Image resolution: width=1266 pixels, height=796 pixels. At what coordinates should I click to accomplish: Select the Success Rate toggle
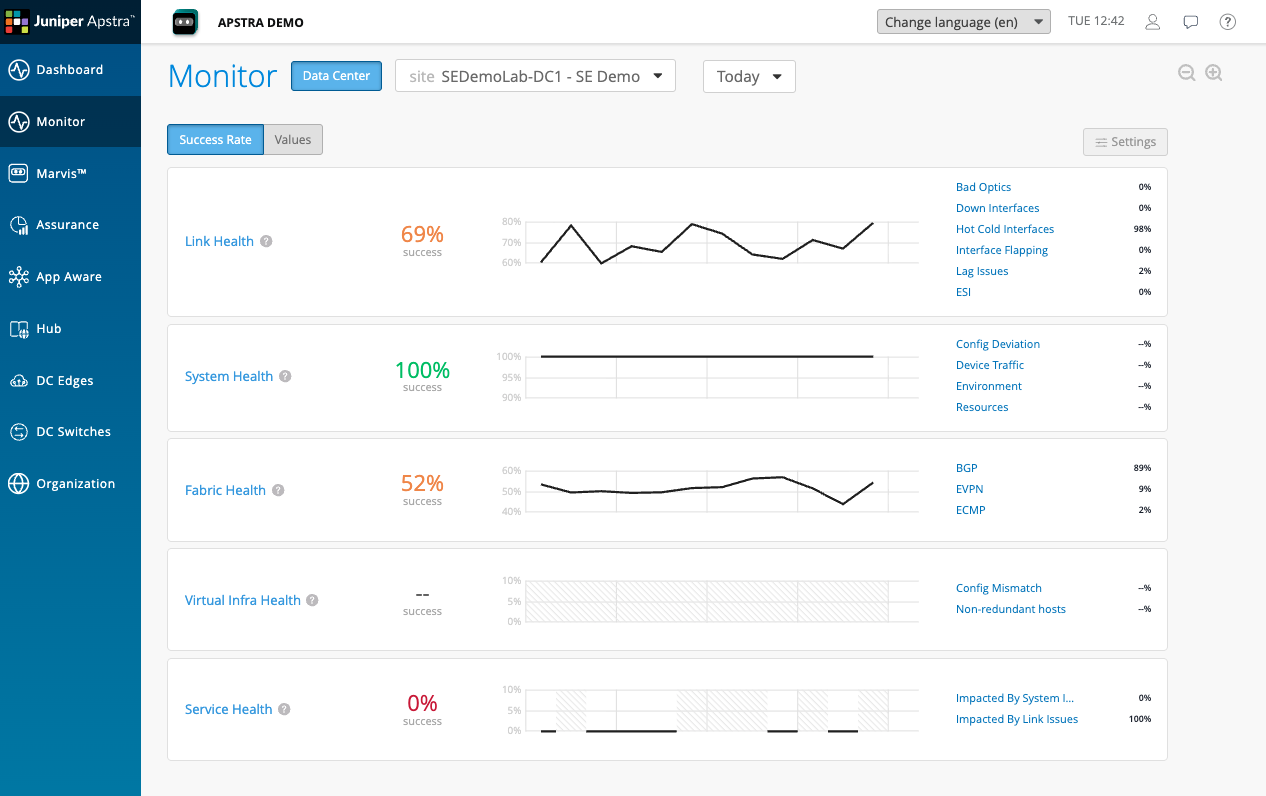pos(215,139)
